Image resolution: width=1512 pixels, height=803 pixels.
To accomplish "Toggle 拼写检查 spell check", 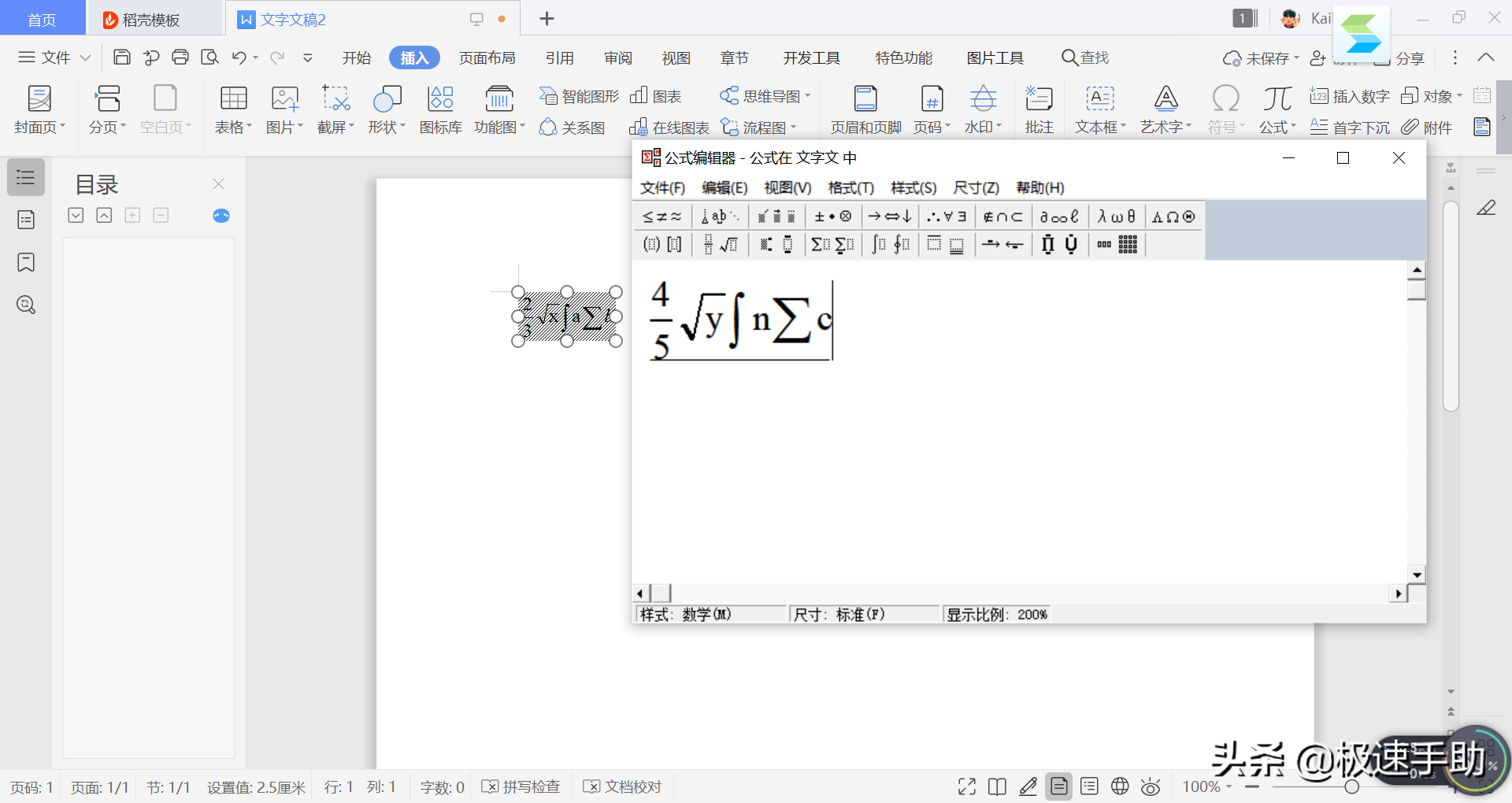I will [521, 786].
